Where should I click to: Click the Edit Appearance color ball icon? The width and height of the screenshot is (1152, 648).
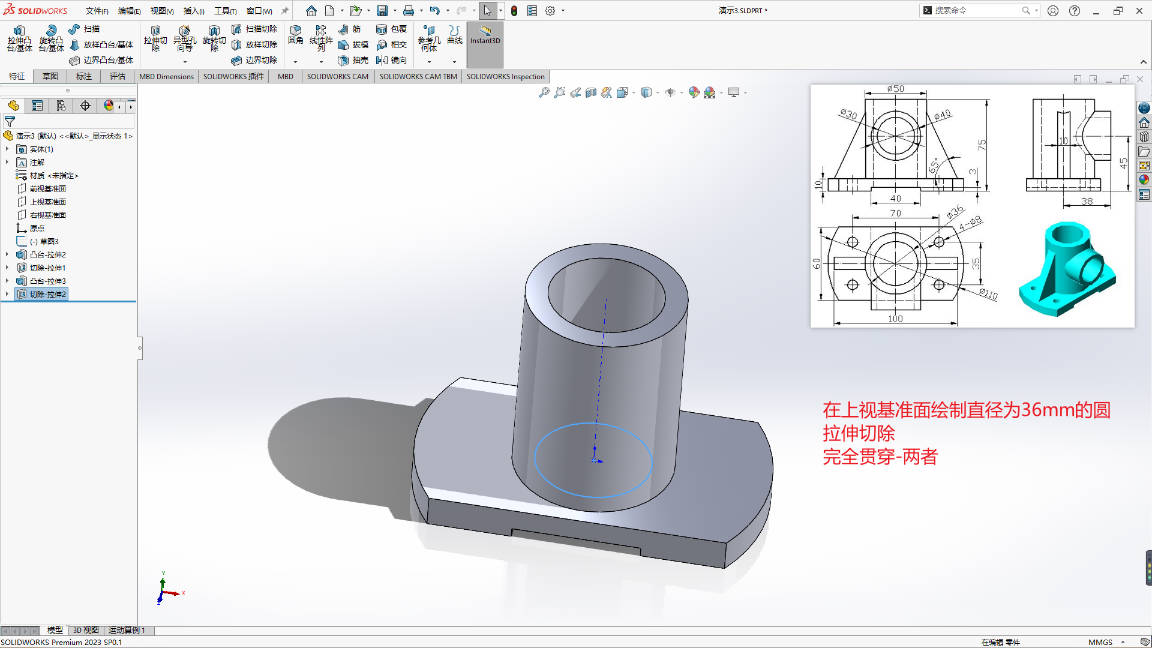(x=694, y=93)
